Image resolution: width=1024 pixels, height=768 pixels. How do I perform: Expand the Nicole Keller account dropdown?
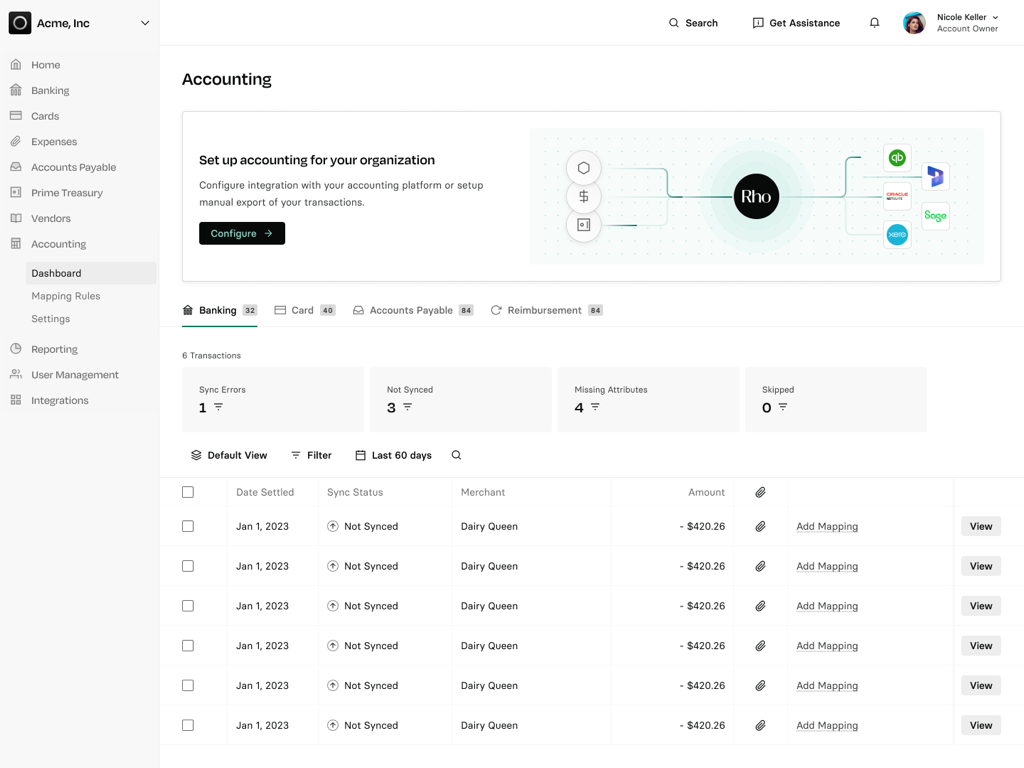point(995,18)
